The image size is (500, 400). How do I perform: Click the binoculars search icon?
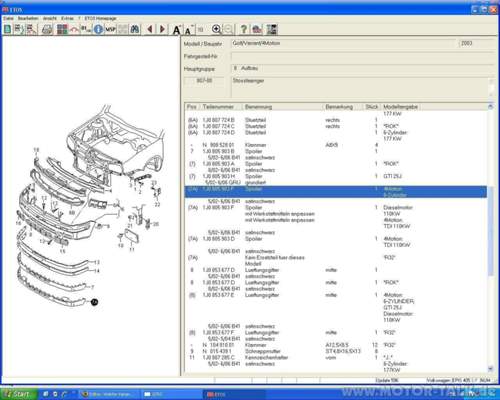135,29
